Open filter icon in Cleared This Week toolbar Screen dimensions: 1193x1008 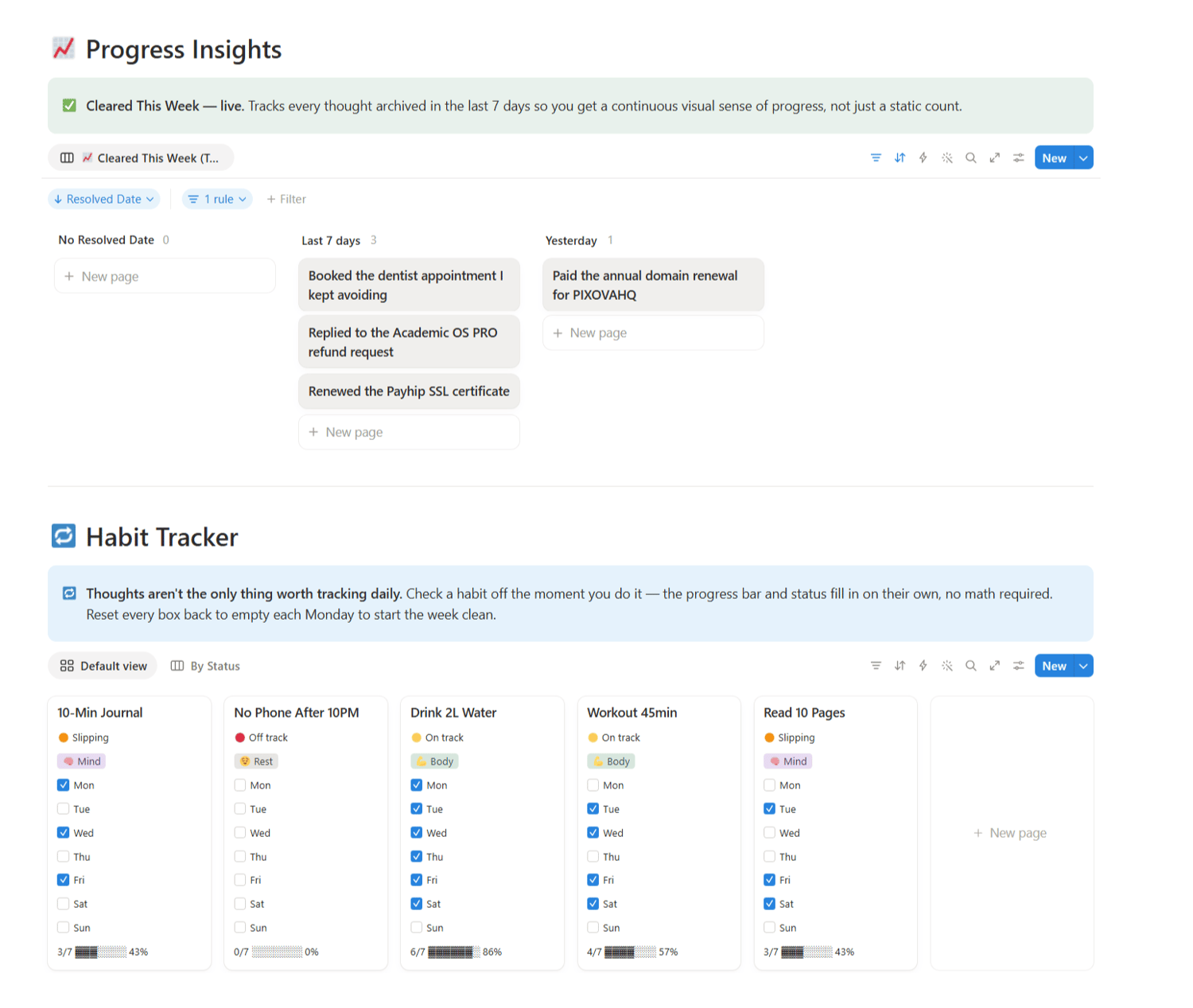coord(876,158)
